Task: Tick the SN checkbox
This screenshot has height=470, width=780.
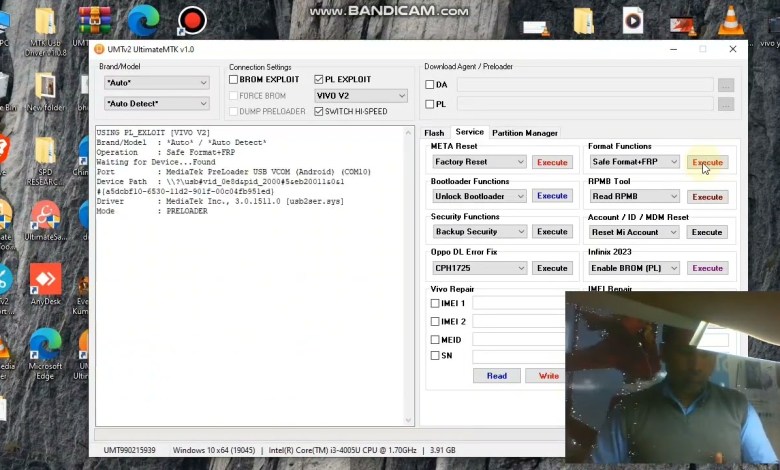Action: coord(435,356)
